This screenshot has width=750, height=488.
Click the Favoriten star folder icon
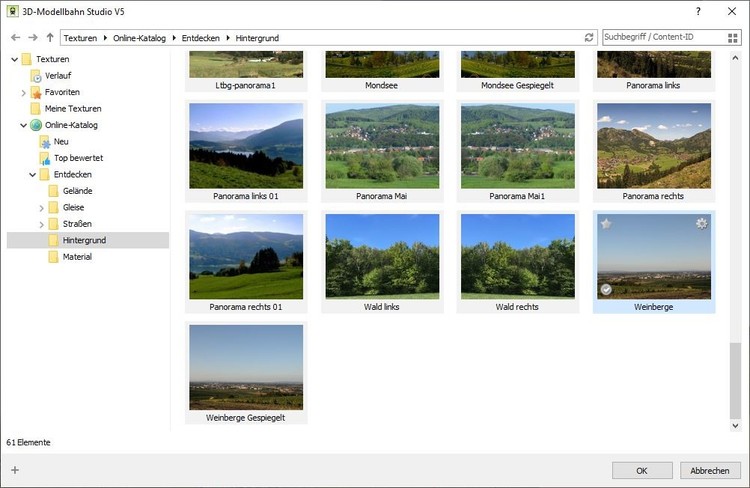coord(36,92)
